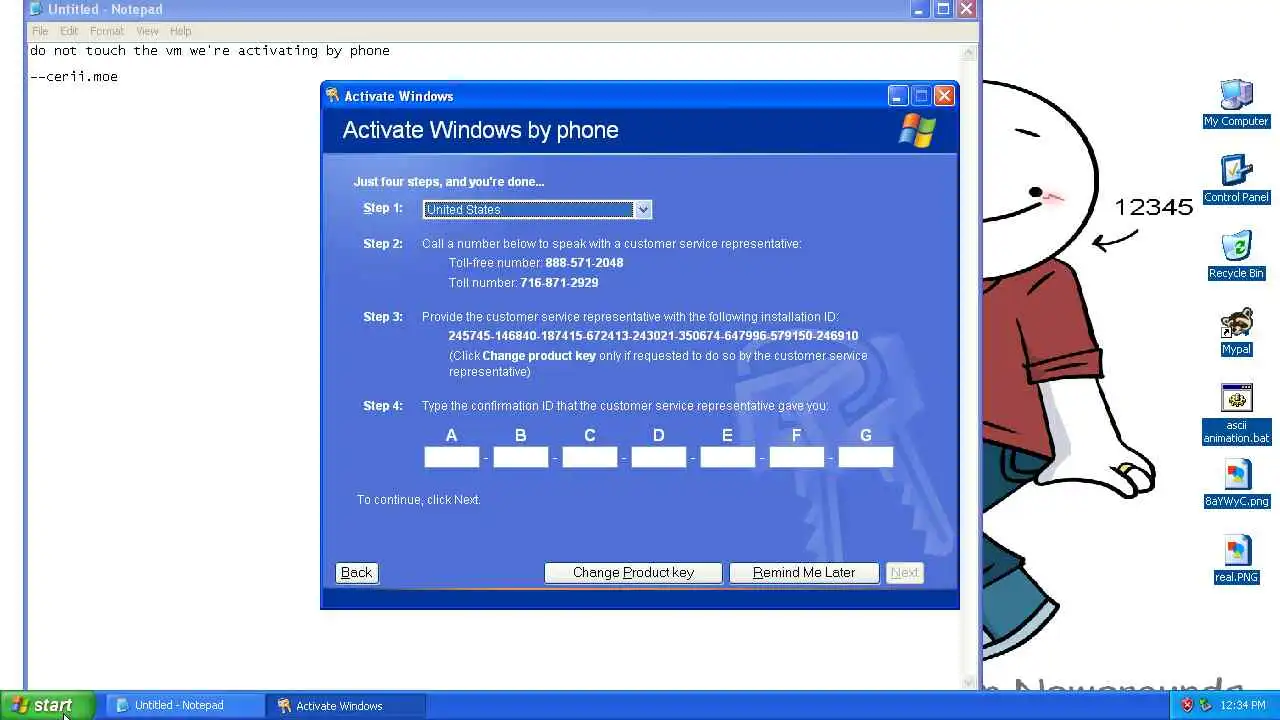
Task: Switch to Untitled - Notepad taskbar button
Action: click(x=184, y=705)
